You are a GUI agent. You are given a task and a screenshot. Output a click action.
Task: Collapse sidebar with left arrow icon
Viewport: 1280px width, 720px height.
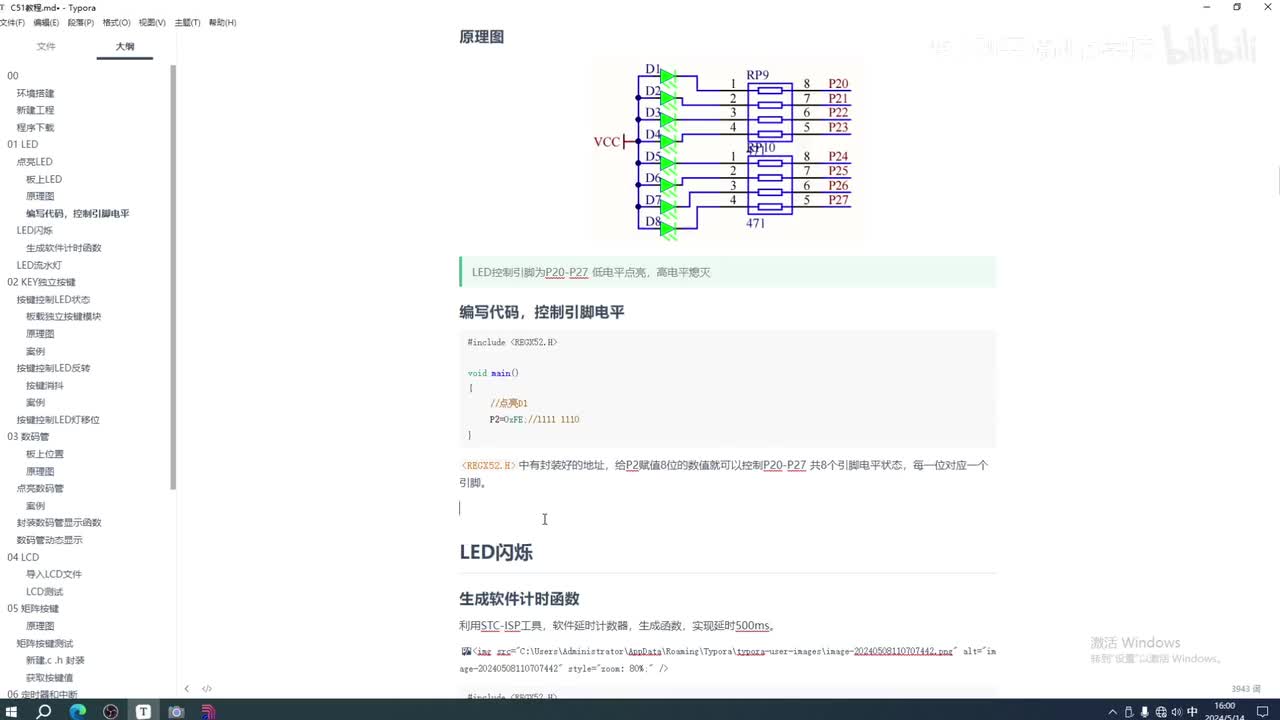point(187,688)
